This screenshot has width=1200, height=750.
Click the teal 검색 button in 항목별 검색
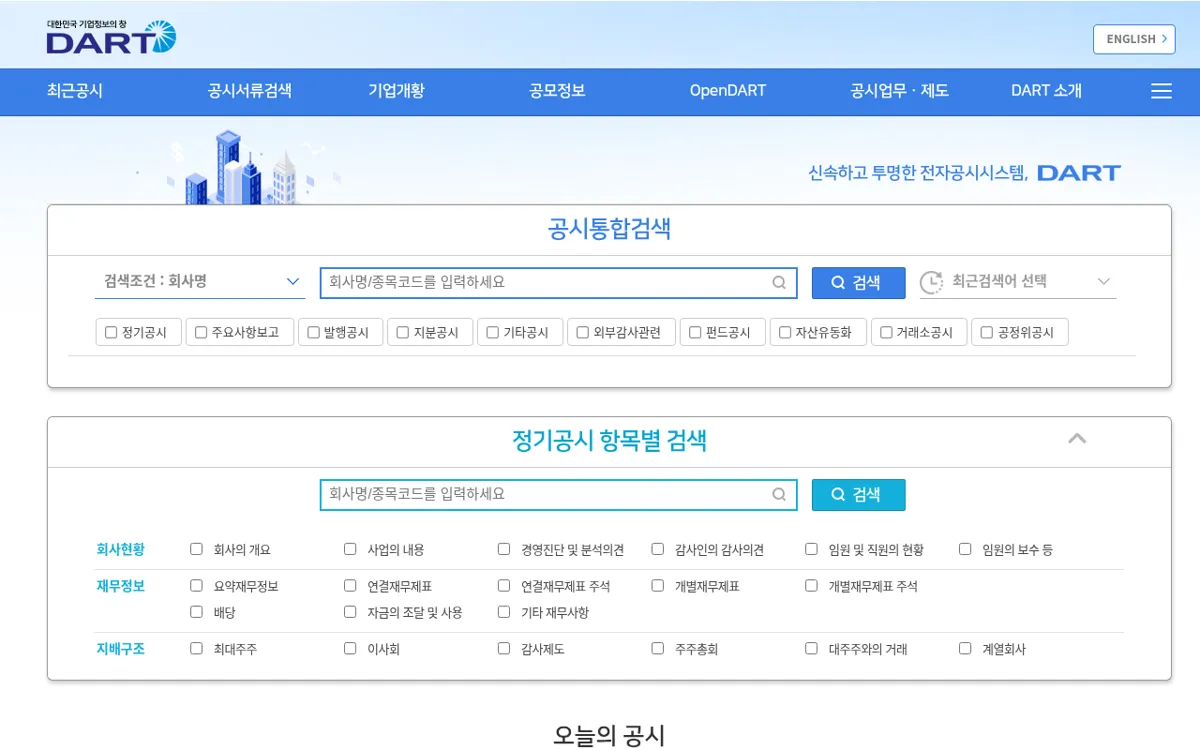[x=858, y=495]
